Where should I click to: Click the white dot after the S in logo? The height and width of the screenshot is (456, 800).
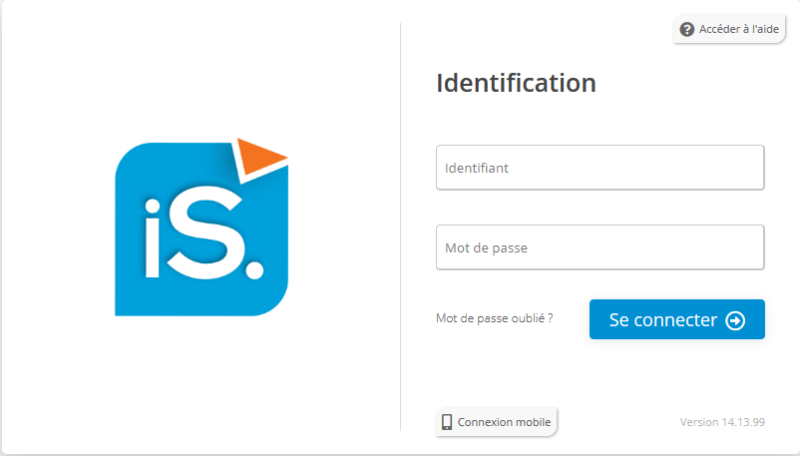click(x=254, y=269)
